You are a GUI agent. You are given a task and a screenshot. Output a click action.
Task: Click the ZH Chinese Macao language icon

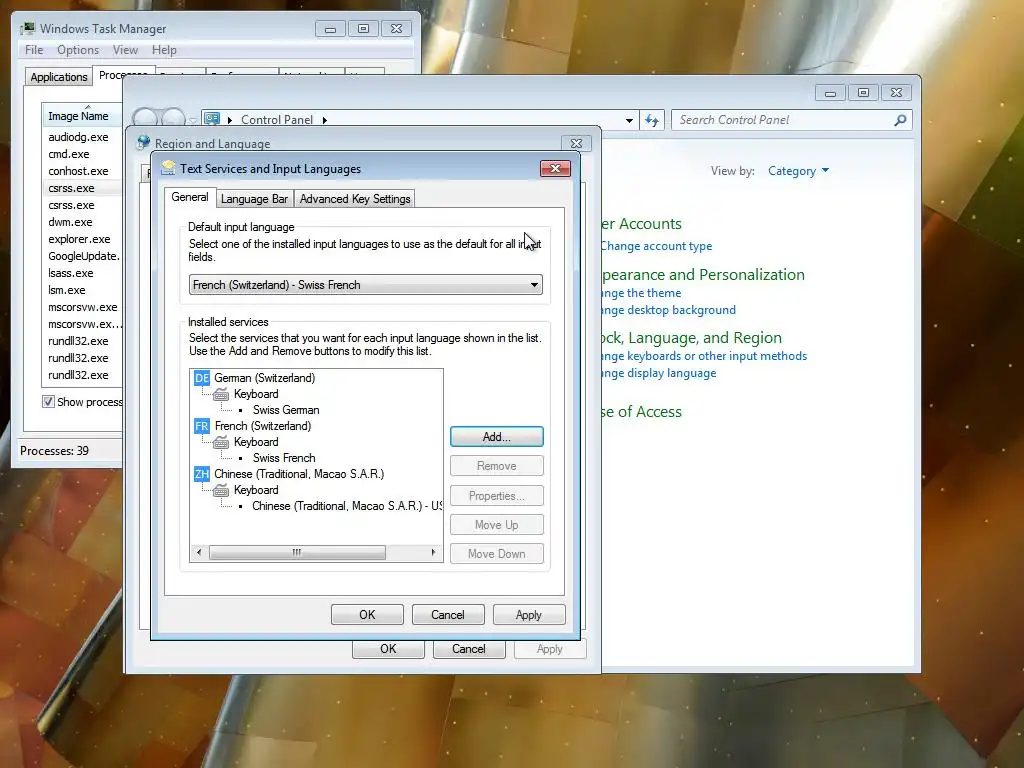point(202,474)
